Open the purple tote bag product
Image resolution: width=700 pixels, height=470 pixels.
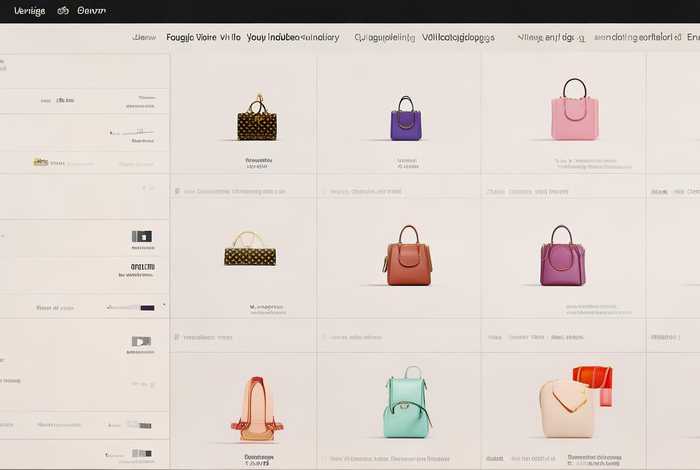pos(405,119)
